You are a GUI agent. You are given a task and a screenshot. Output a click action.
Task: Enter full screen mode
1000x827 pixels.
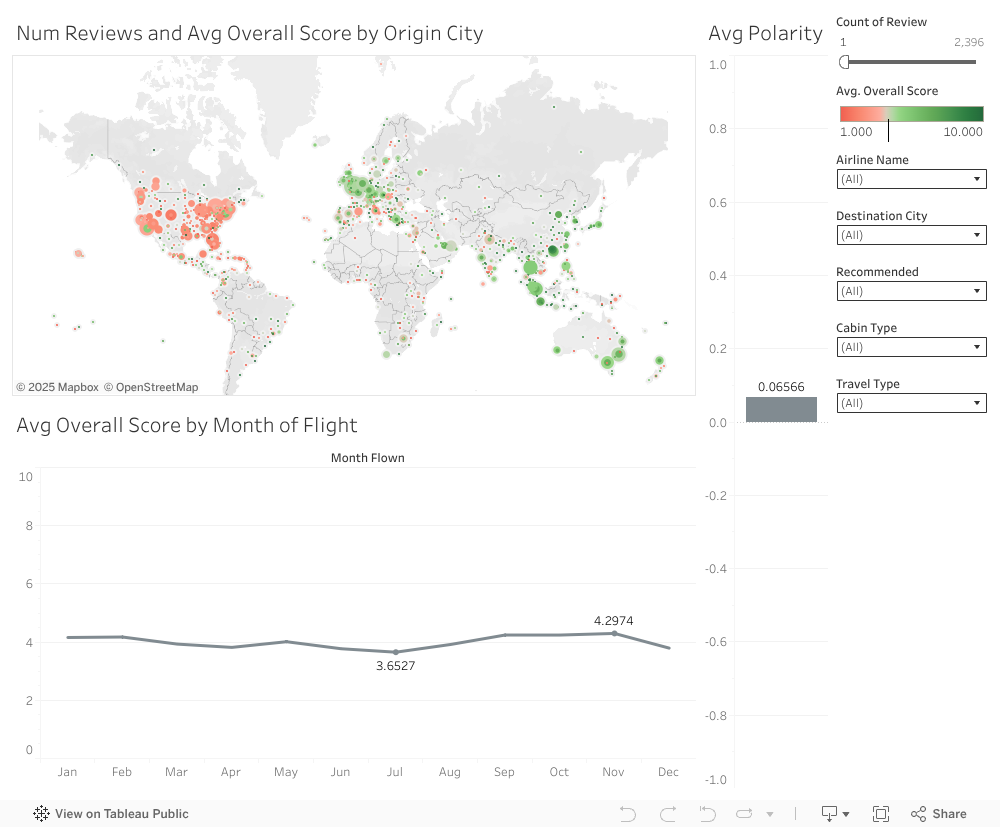pyautogui.click(x=881, y=814)
